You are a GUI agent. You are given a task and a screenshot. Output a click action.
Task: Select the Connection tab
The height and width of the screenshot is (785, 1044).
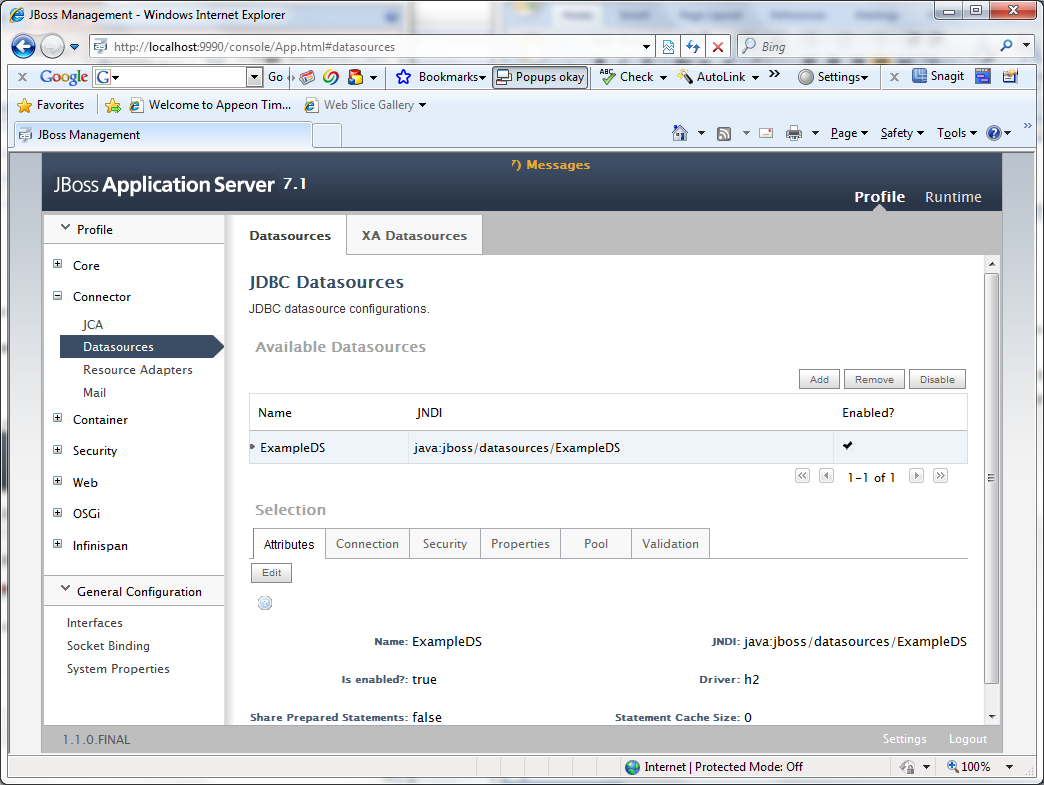367,544
